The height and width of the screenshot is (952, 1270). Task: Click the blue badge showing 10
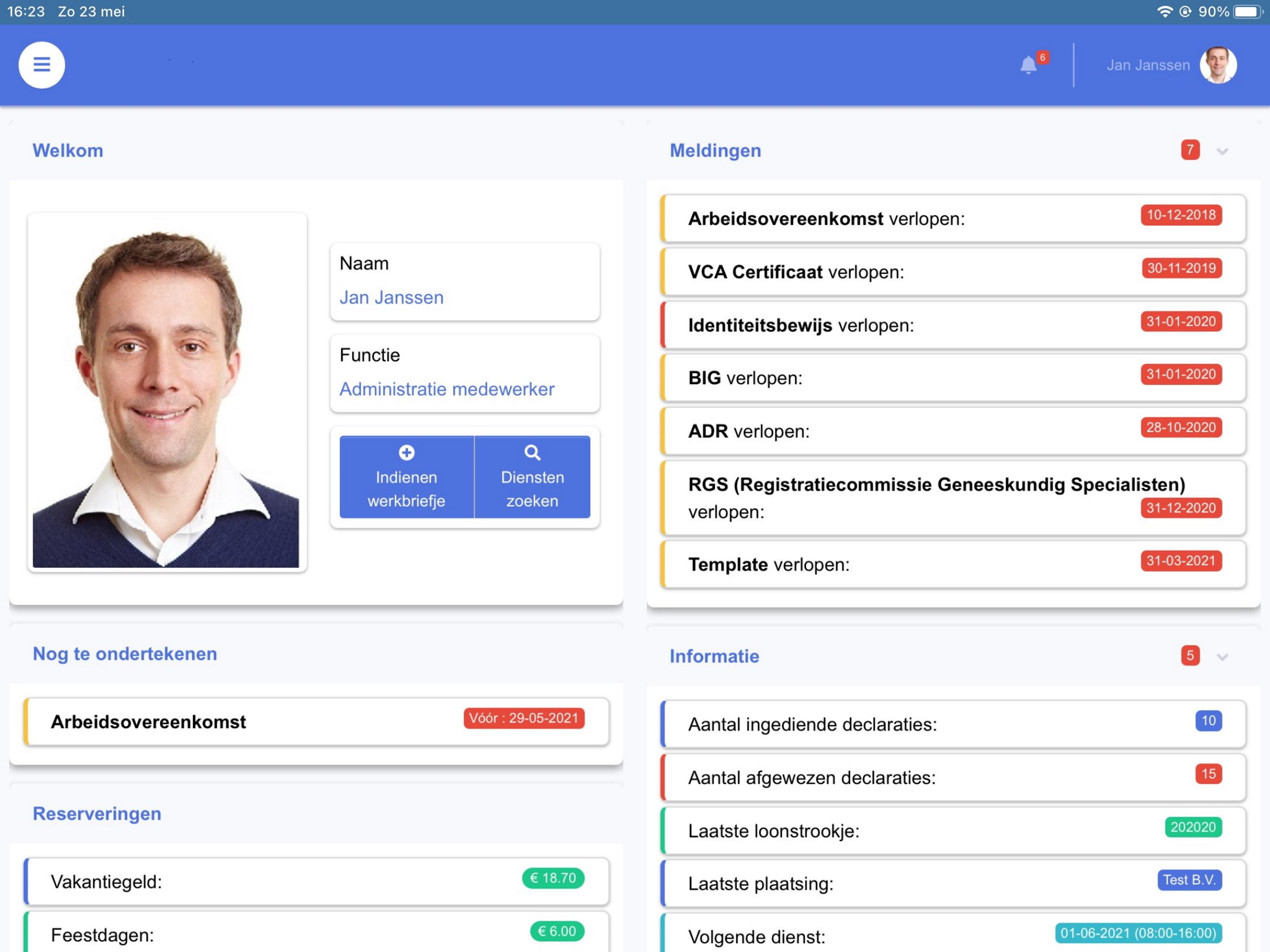tap(1208, 721)
